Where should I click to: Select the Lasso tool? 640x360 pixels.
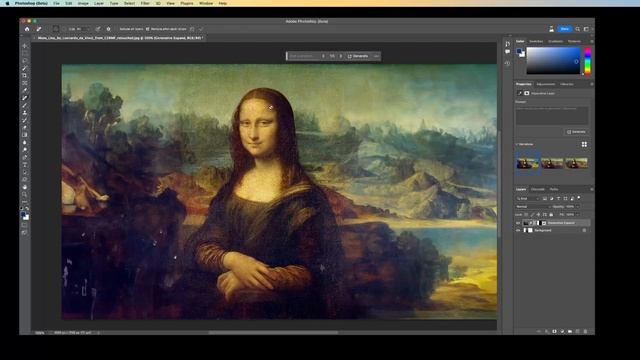tap(25, 61)
